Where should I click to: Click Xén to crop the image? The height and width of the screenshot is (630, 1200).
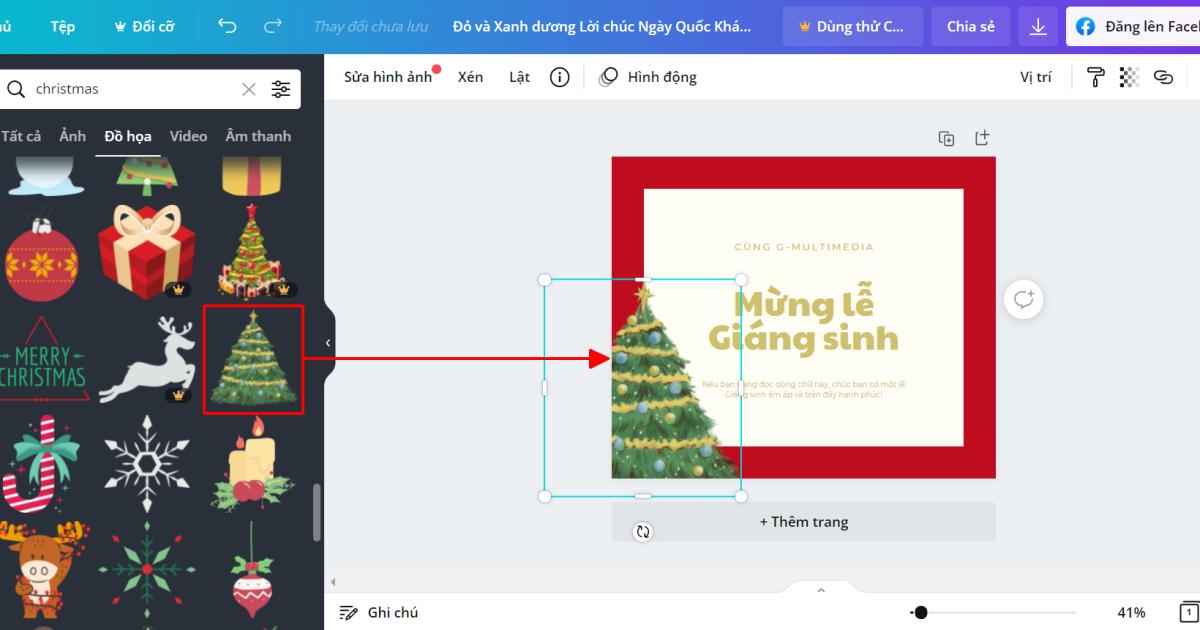point(470,76)
